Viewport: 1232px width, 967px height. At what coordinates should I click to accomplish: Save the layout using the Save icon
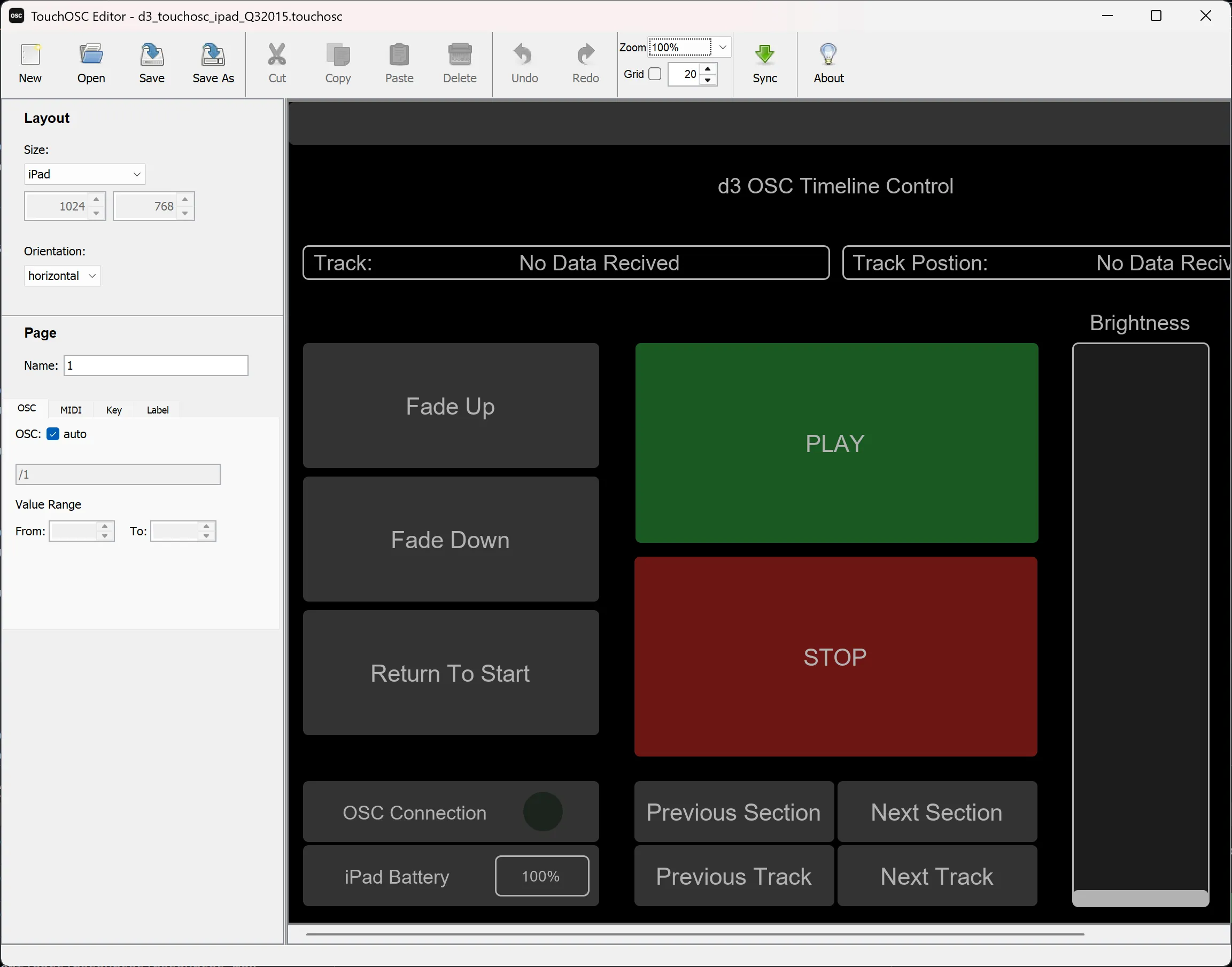pos(151,63)
